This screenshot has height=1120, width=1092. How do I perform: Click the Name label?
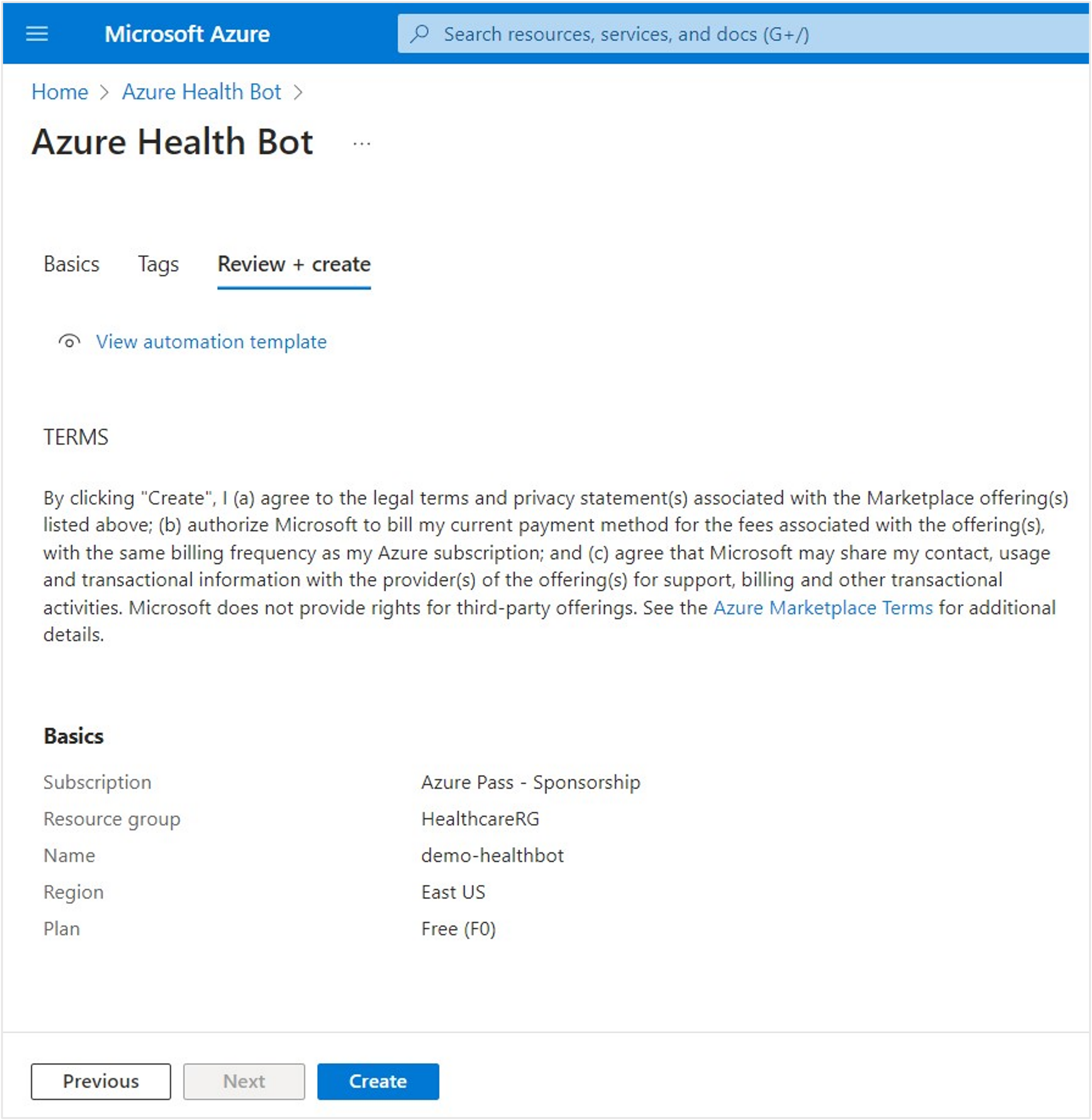[69, 856]
